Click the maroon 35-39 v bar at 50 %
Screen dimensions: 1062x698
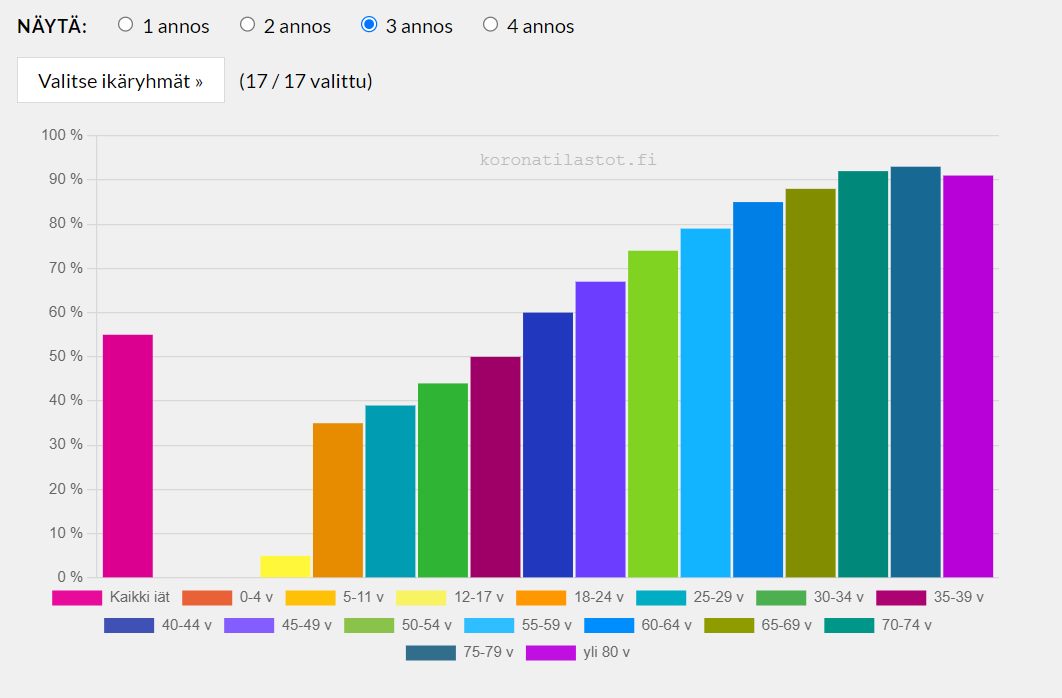coord(496,467)
